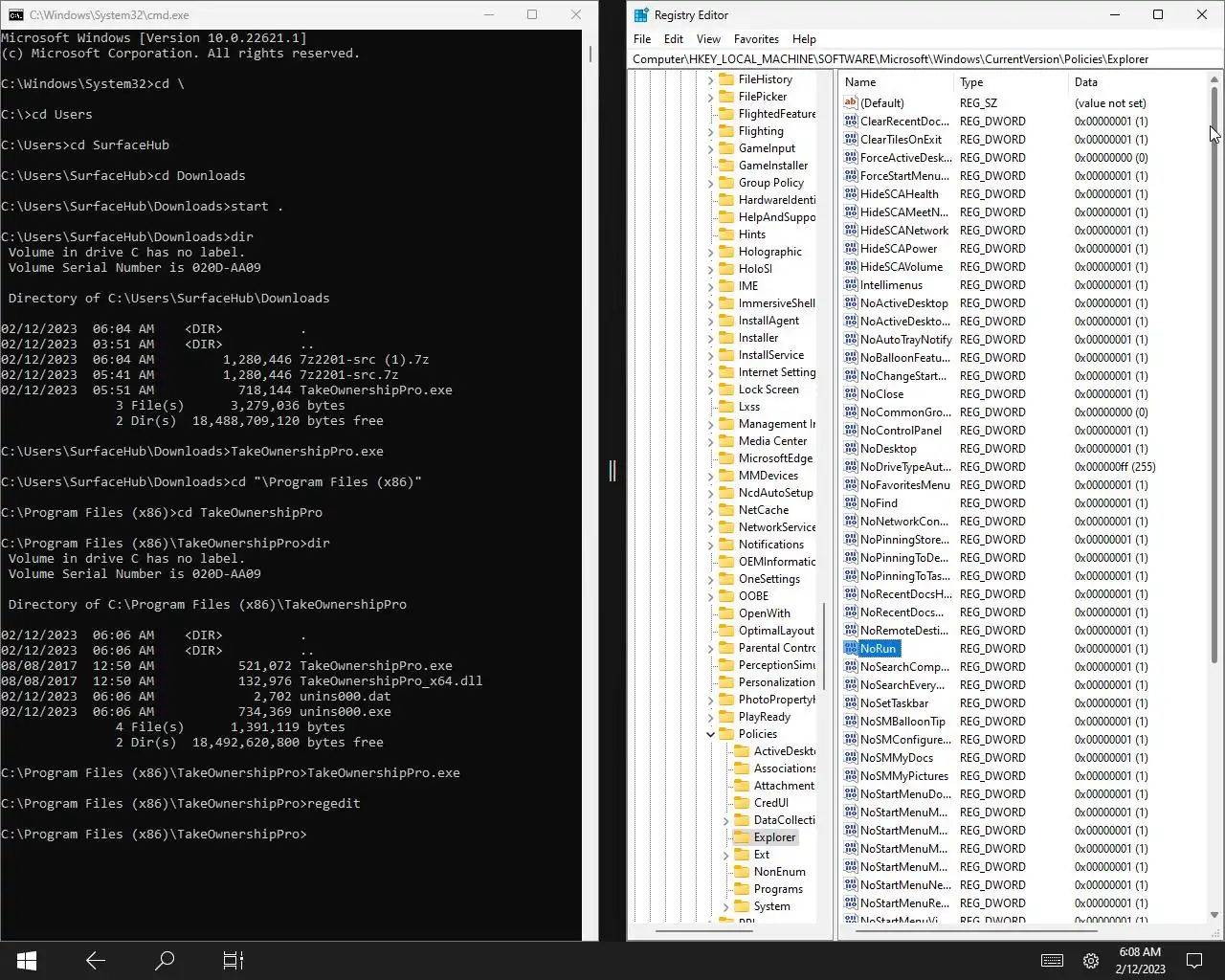Open the Windows Start button
1225x980 pixels.
point(27,960)
